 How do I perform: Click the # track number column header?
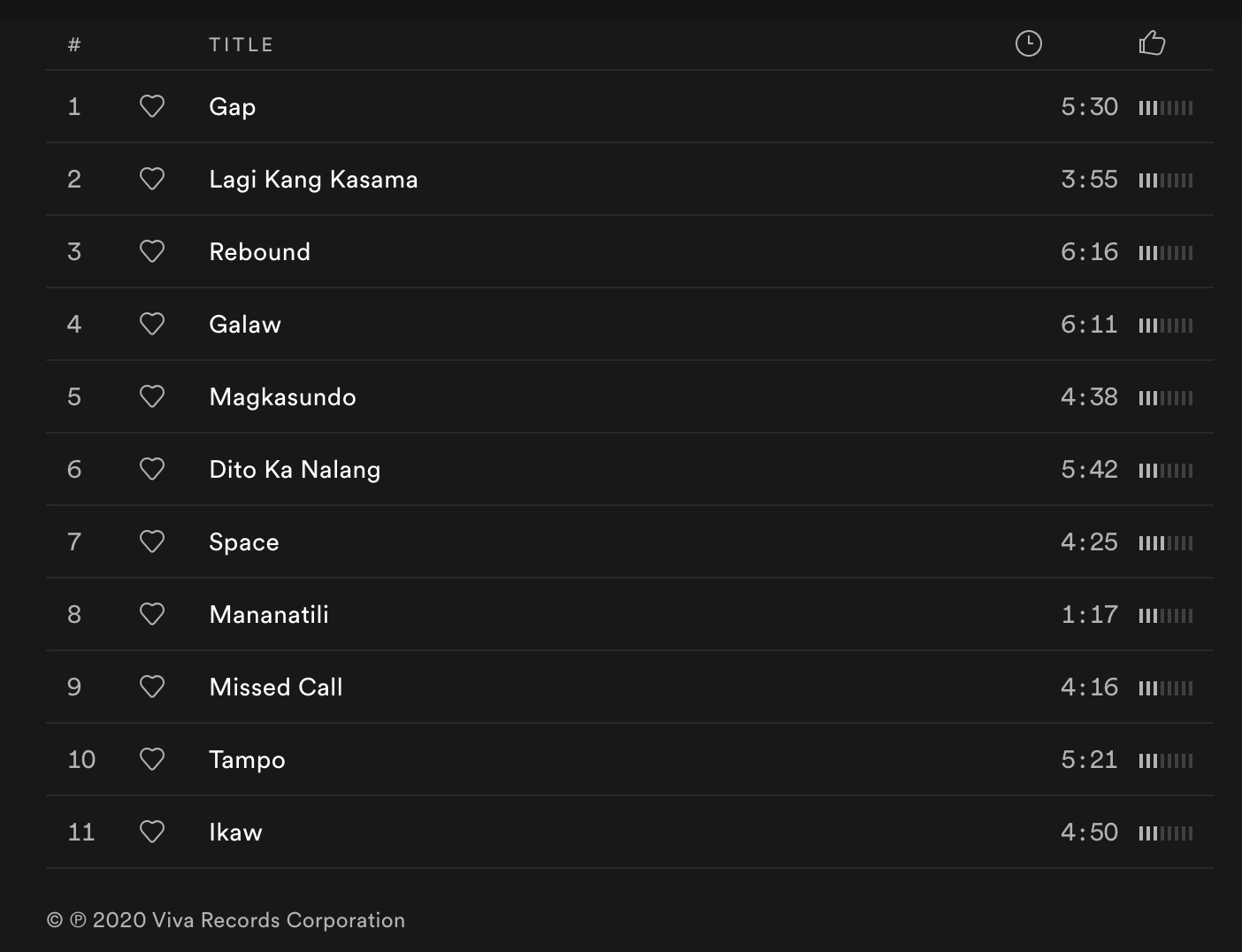coord(74,44)
